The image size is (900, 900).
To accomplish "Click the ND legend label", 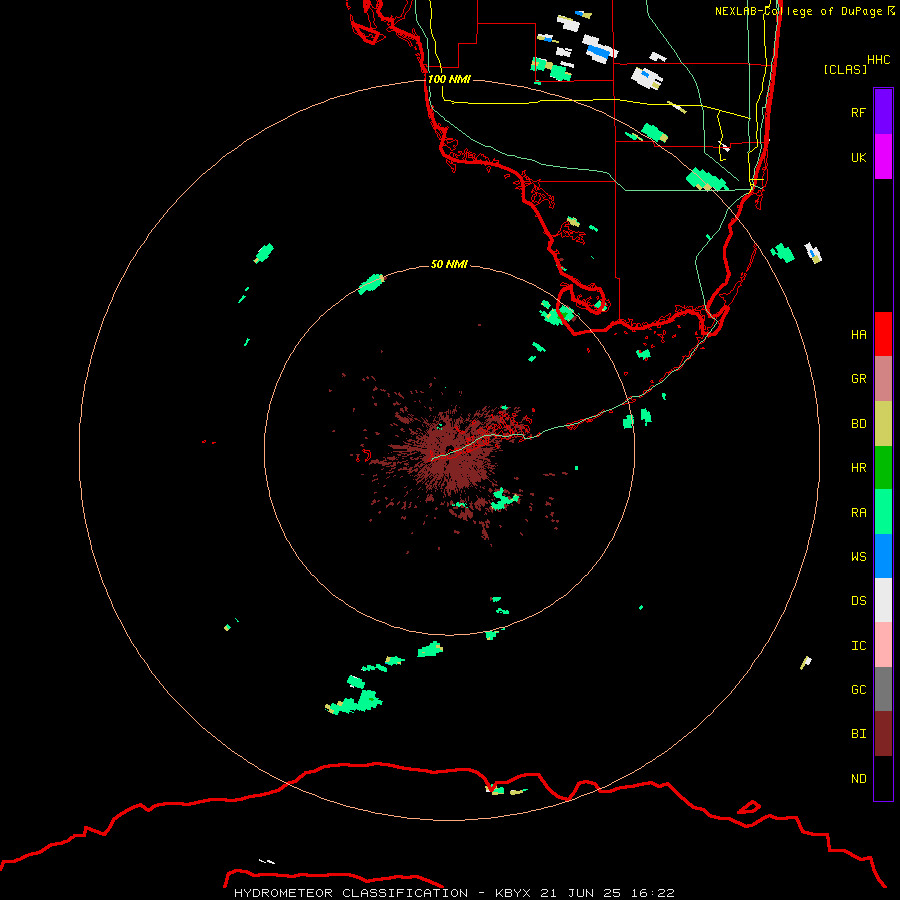I will [x=858, y=779].
